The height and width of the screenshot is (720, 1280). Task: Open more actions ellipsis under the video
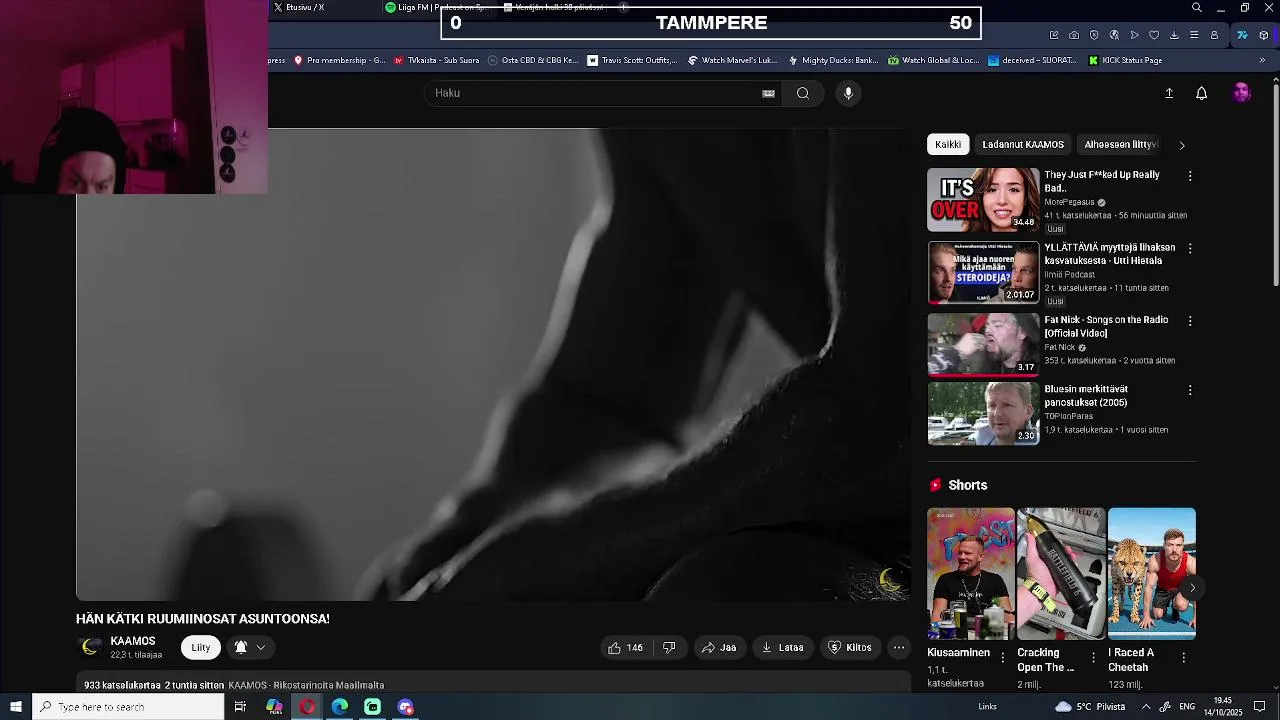click(899, 647)
